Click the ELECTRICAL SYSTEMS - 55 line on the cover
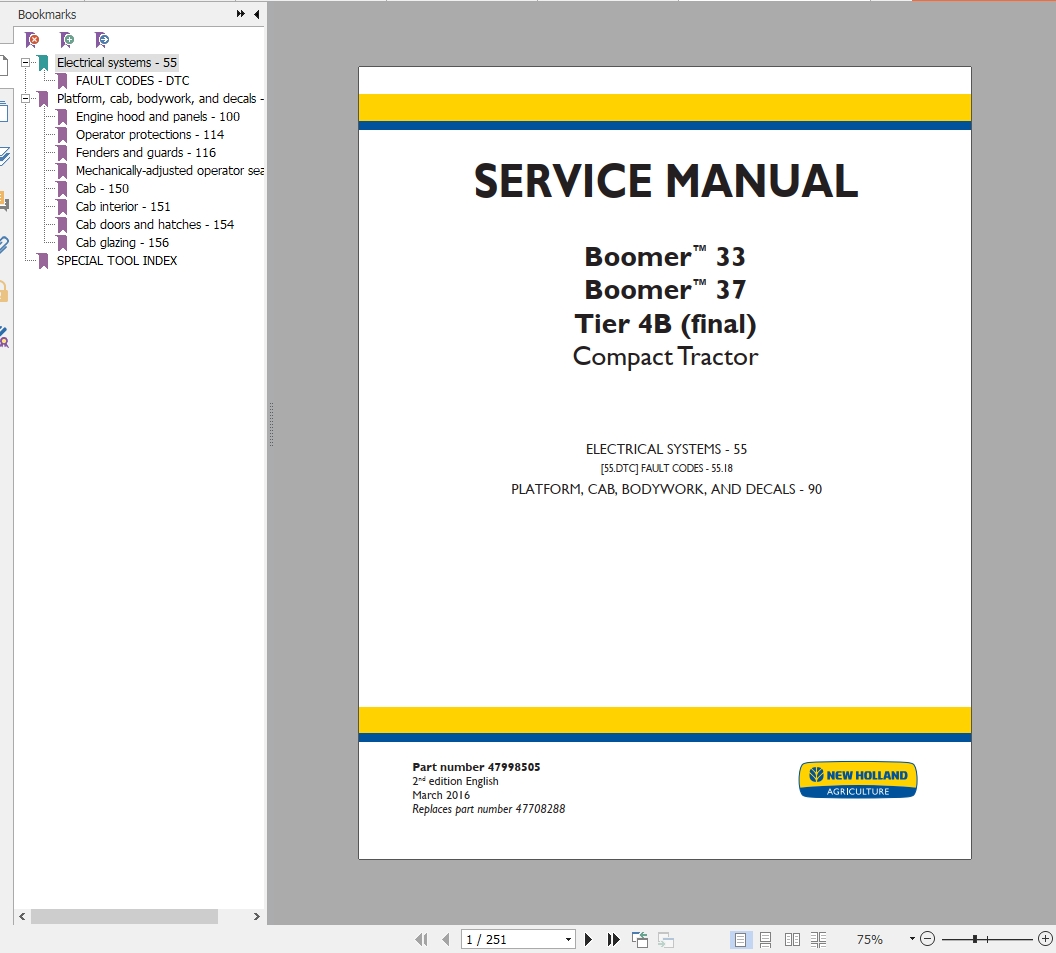1056x953 pixels. (666, 449)
